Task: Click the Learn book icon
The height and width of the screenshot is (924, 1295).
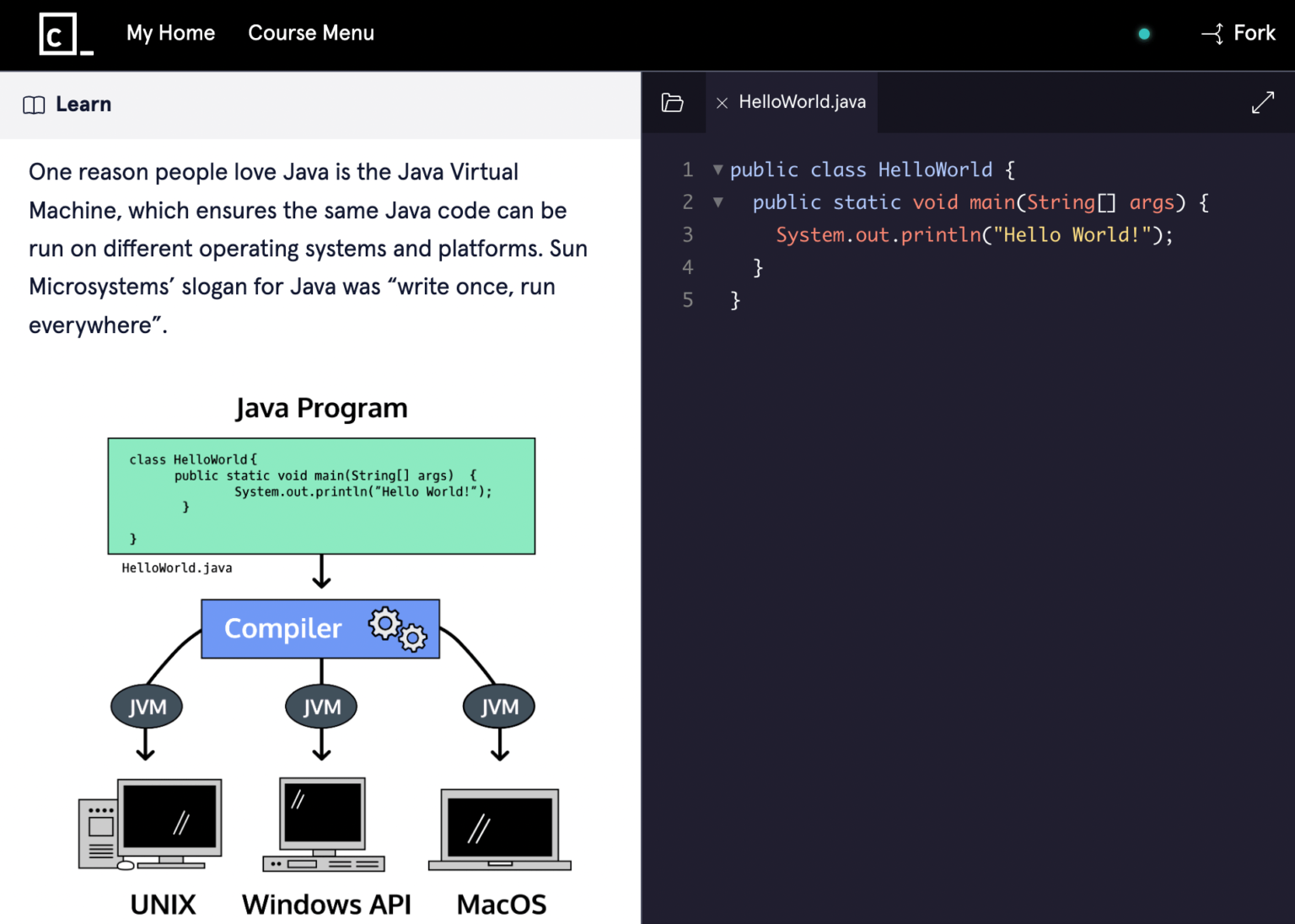Action: pos(34,105)
